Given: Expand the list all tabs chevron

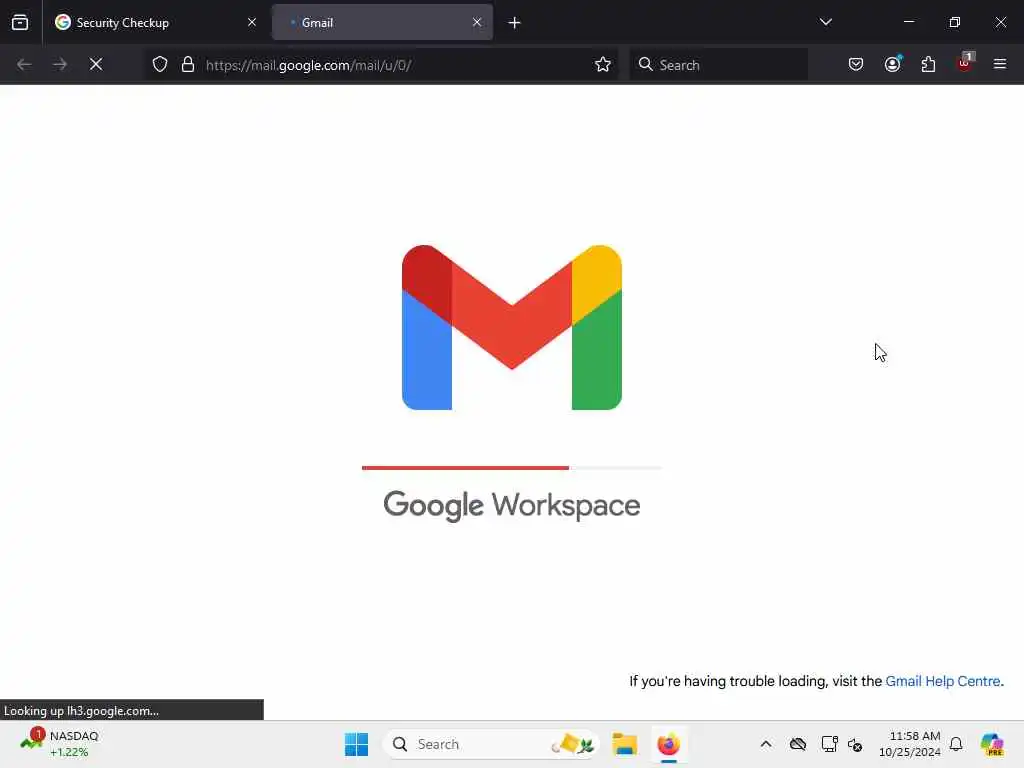Looking at the screenshot, I should click(x=825, y=22).
